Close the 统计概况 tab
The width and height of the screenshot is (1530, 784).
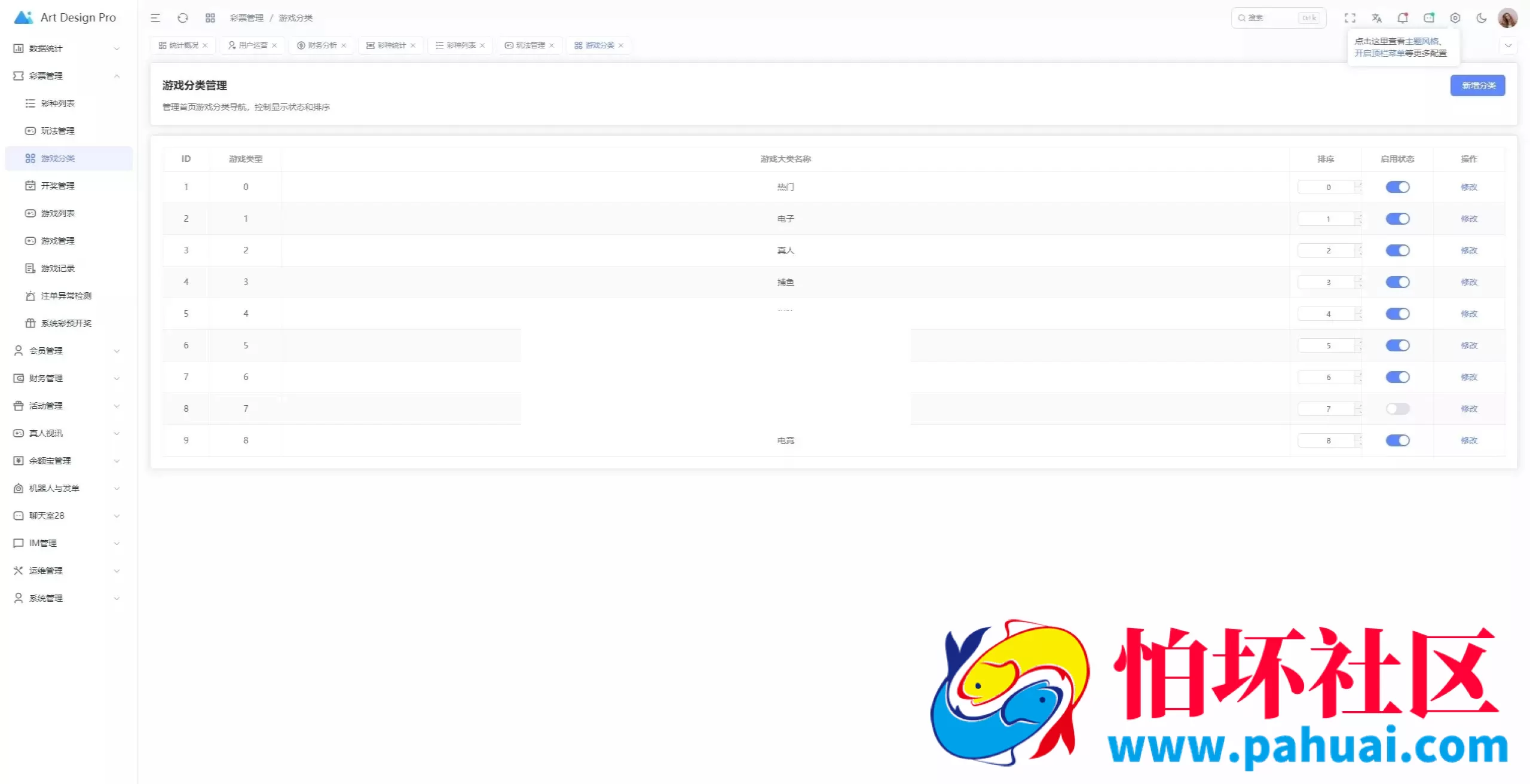(x=205, y=45)
